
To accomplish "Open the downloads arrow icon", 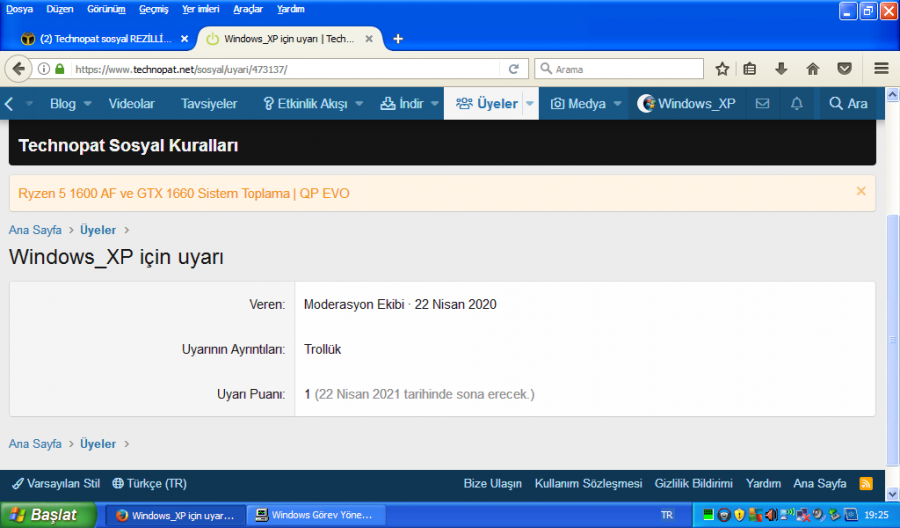I will tap(781, 69).
